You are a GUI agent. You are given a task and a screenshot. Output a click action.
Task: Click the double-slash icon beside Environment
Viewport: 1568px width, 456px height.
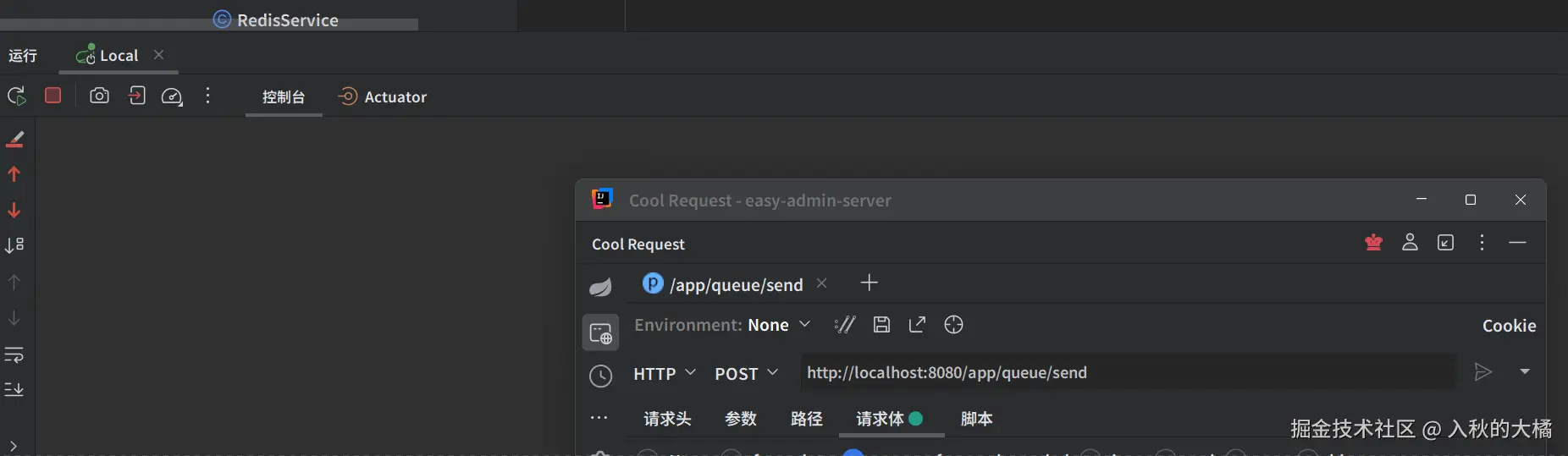click(x=845, y=325)
